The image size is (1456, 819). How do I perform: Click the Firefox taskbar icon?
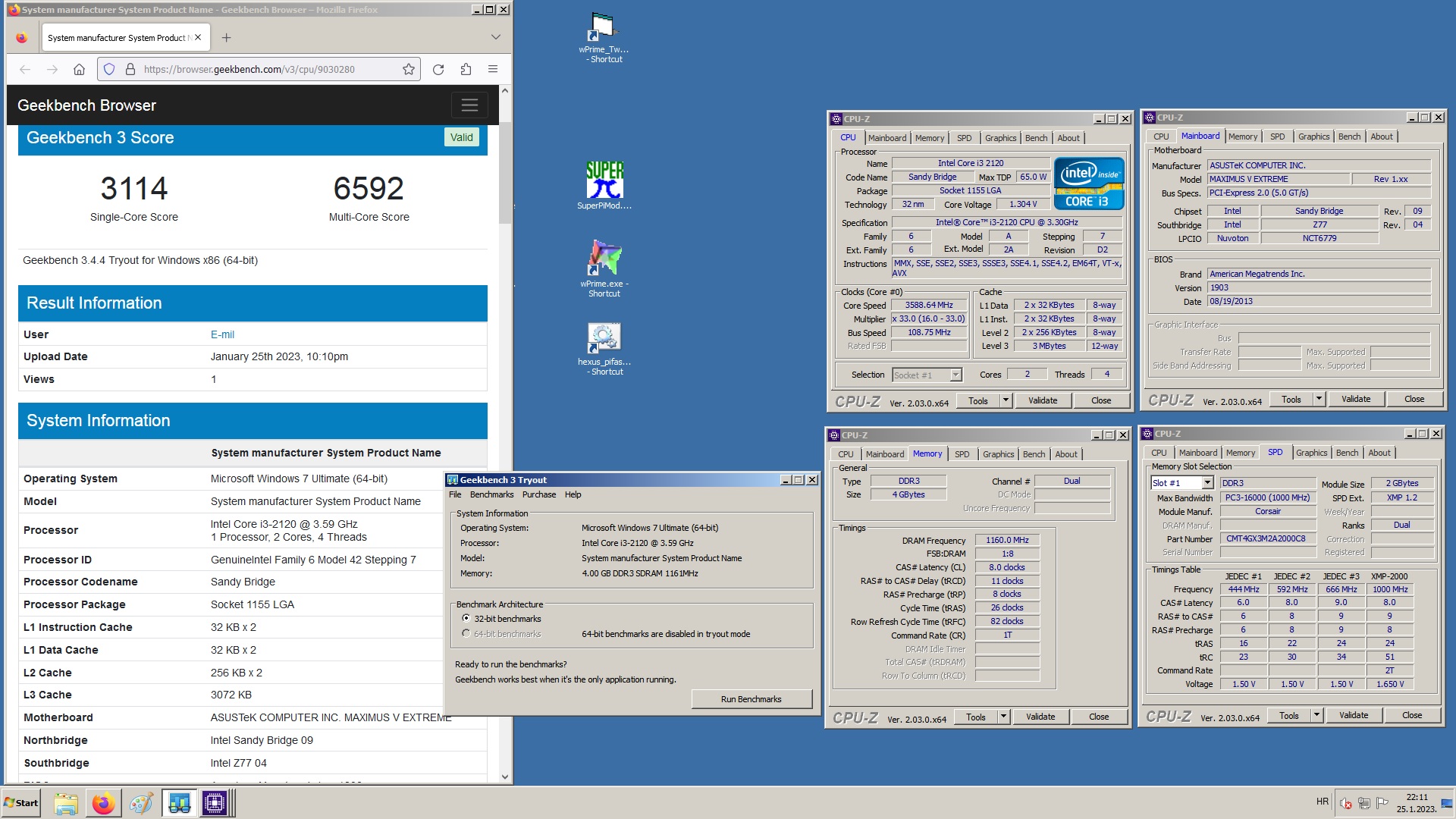click(x=103, y=803)
